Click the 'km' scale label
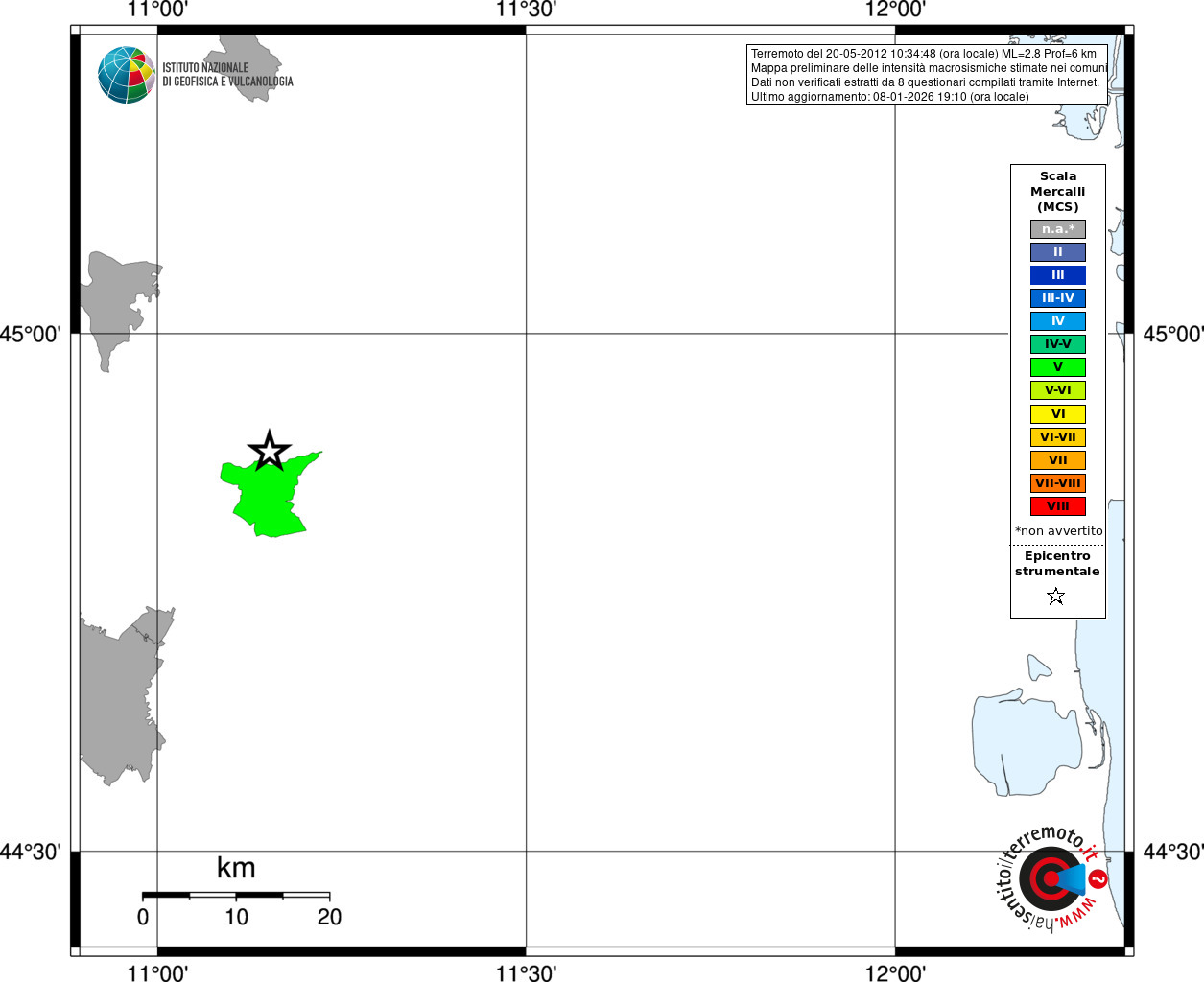This screenshot has height=982, width=1204. 236,868
